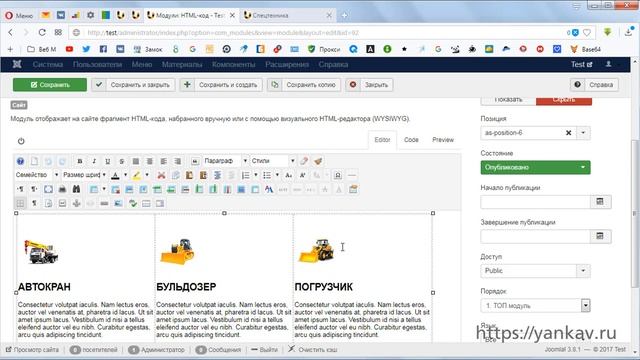Screen dimensions: 640x360
Task: Click the yellow highlight color swatch
Action: point(136,175)
